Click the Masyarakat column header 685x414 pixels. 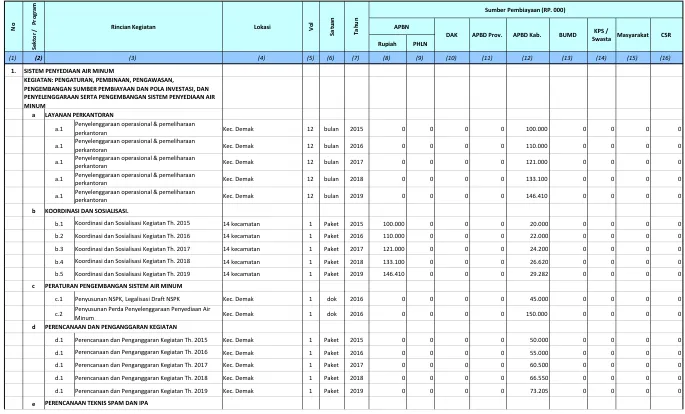(633, 35)
